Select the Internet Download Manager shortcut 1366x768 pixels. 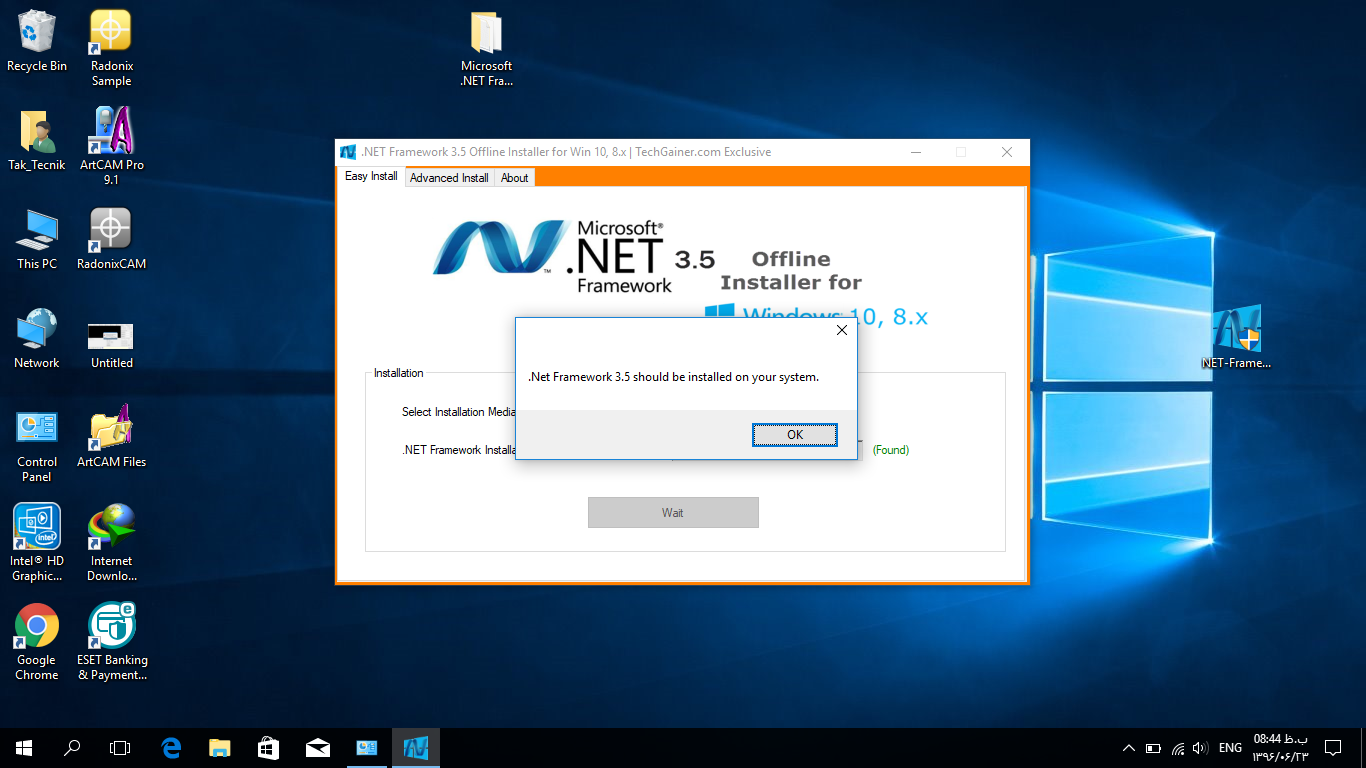pyautogui.click(x=111, y=543)
